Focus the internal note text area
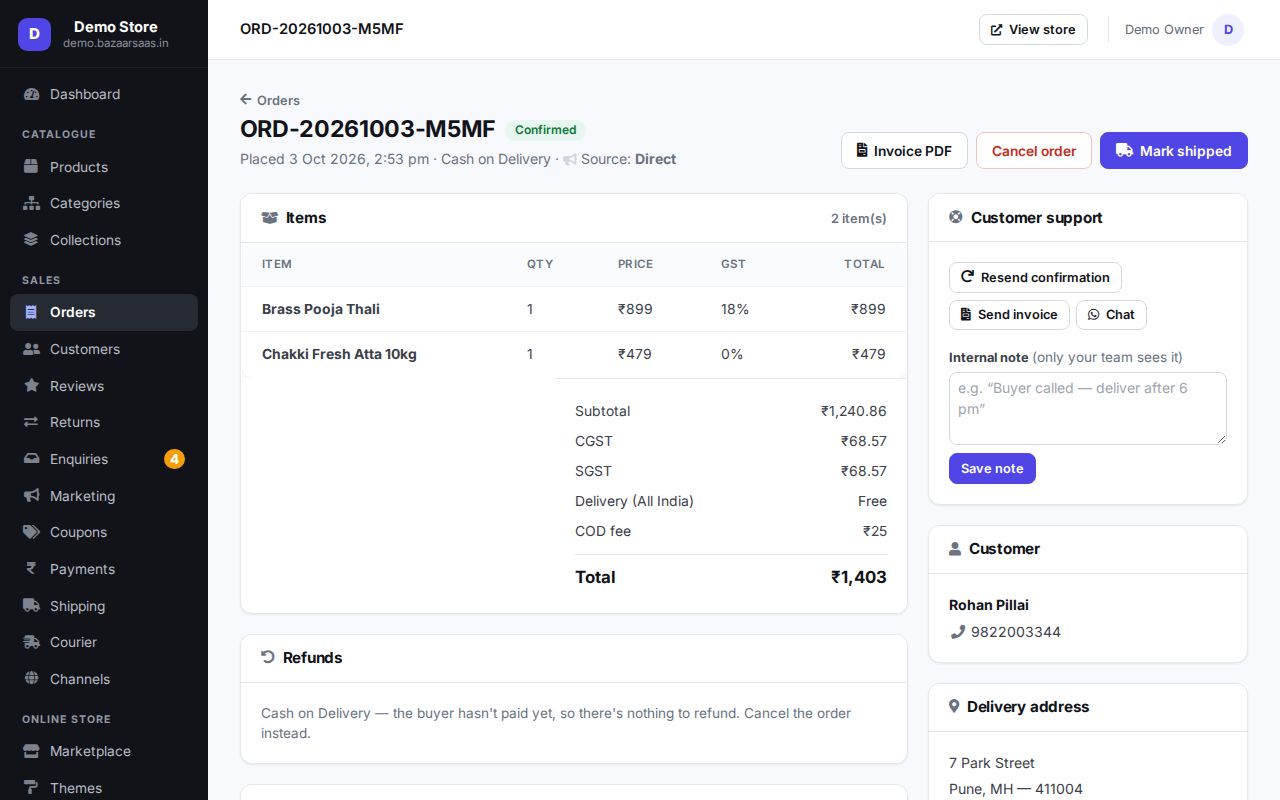Screen dimensions: 1280x800 coord(1088,408)
